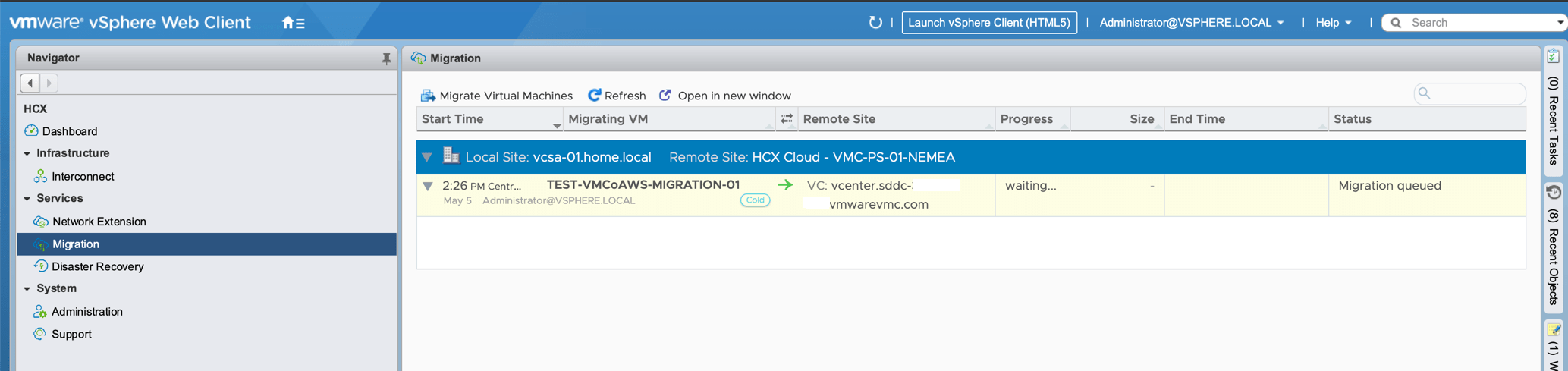The width and height of the screenshot is (1568, 371).
Task: Open the Help dropdown menu
Action: tap(1333, 23)
